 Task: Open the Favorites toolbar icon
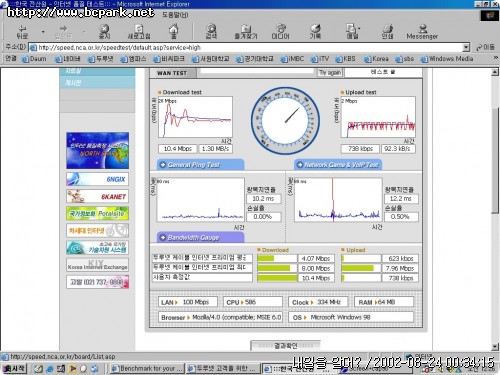(246, 32)
